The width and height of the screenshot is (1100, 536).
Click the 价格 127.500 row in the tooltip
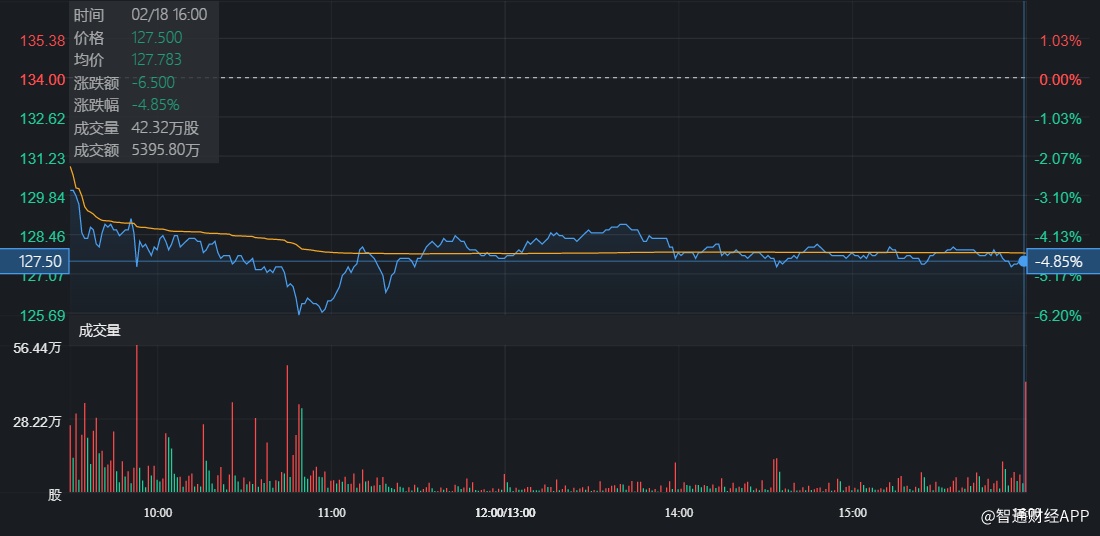142,38
